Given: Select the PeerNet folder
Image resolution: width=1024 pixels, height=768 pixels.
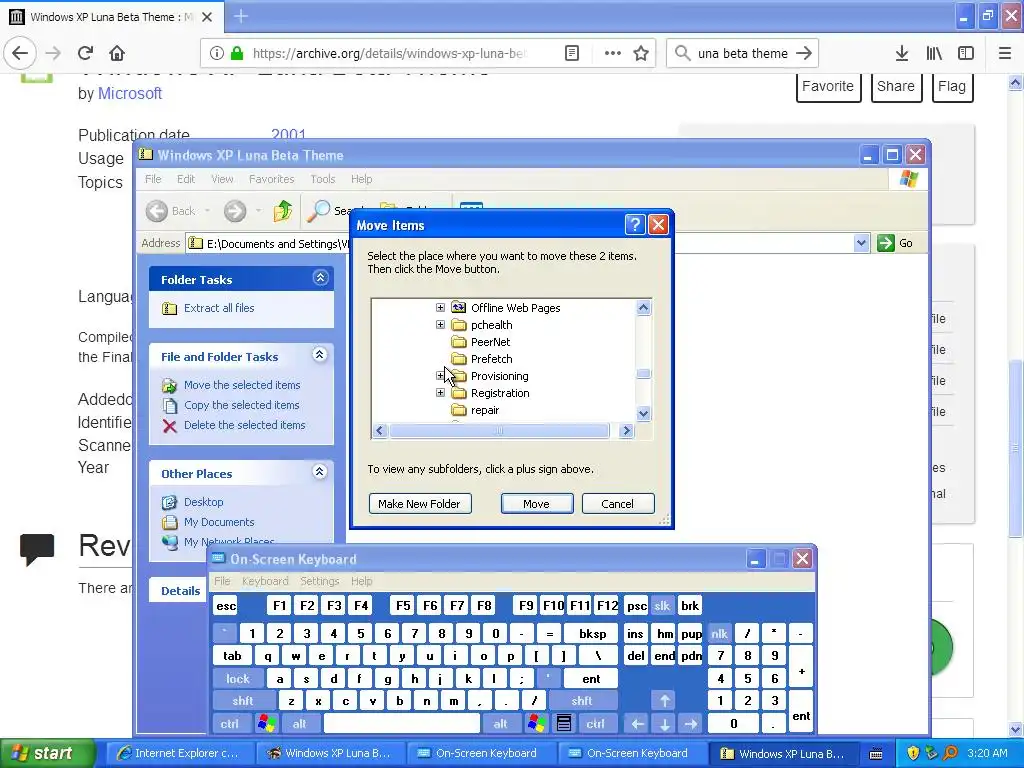Looking at the screenshot, I should (x=490, y=342).
